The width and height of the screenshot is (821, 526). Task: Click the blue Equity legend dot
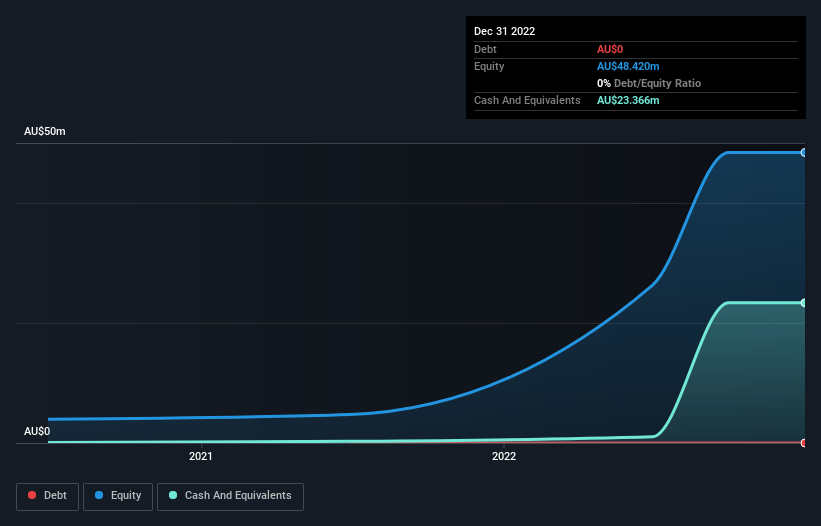[99, 495]
